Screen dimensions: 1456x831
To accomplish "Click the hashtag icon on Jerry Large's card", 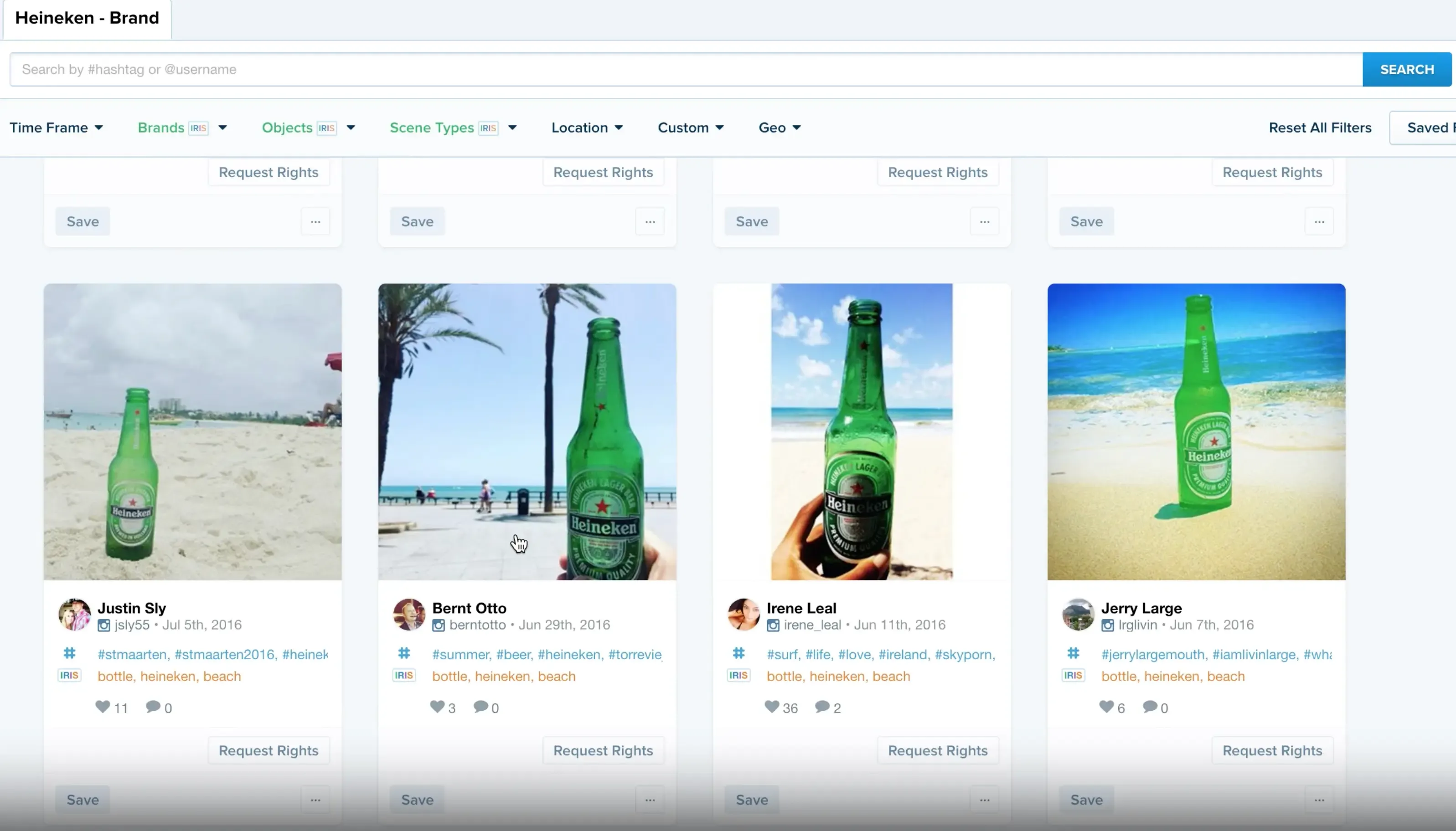I will coord(1073,653).
